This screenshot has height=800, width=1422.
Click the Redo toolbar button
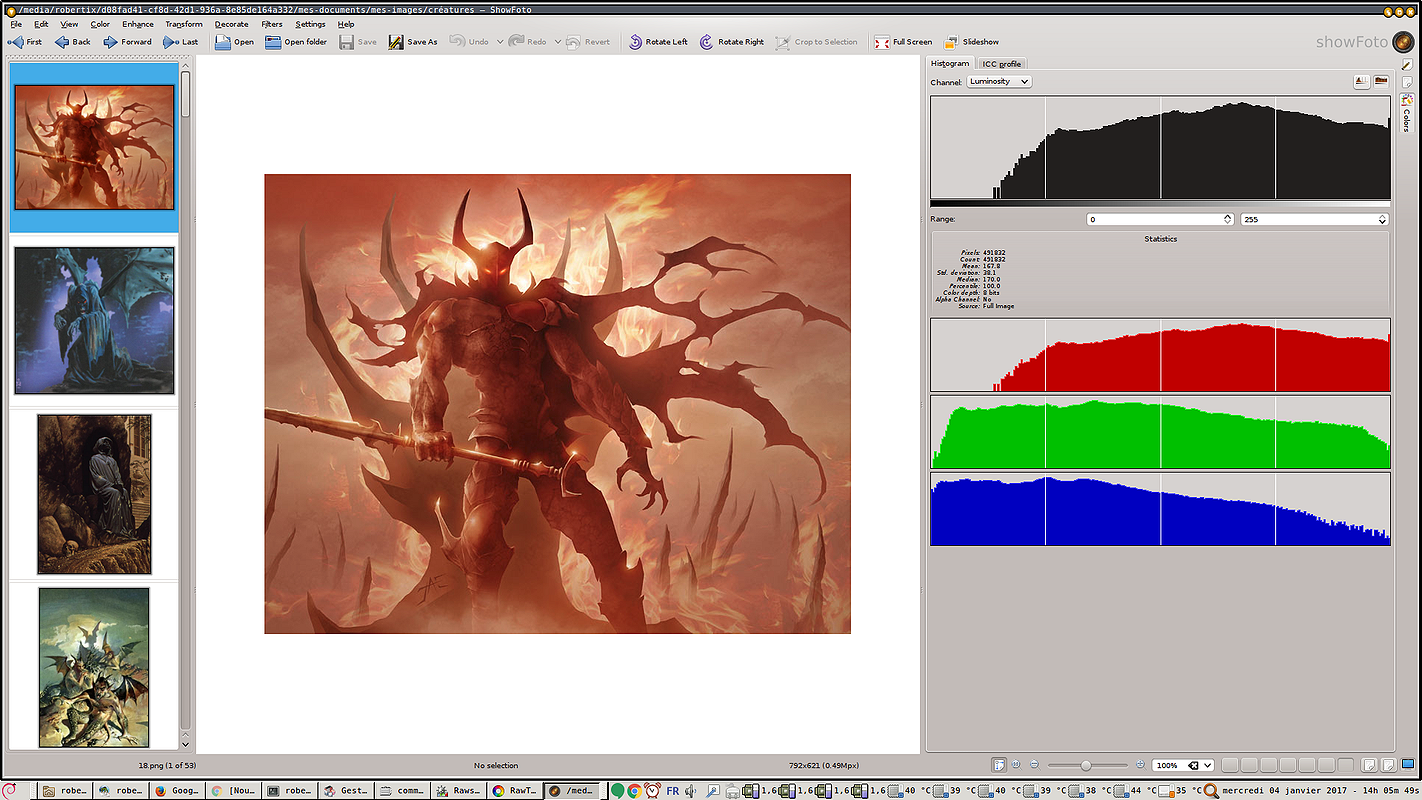pos(529,42)
